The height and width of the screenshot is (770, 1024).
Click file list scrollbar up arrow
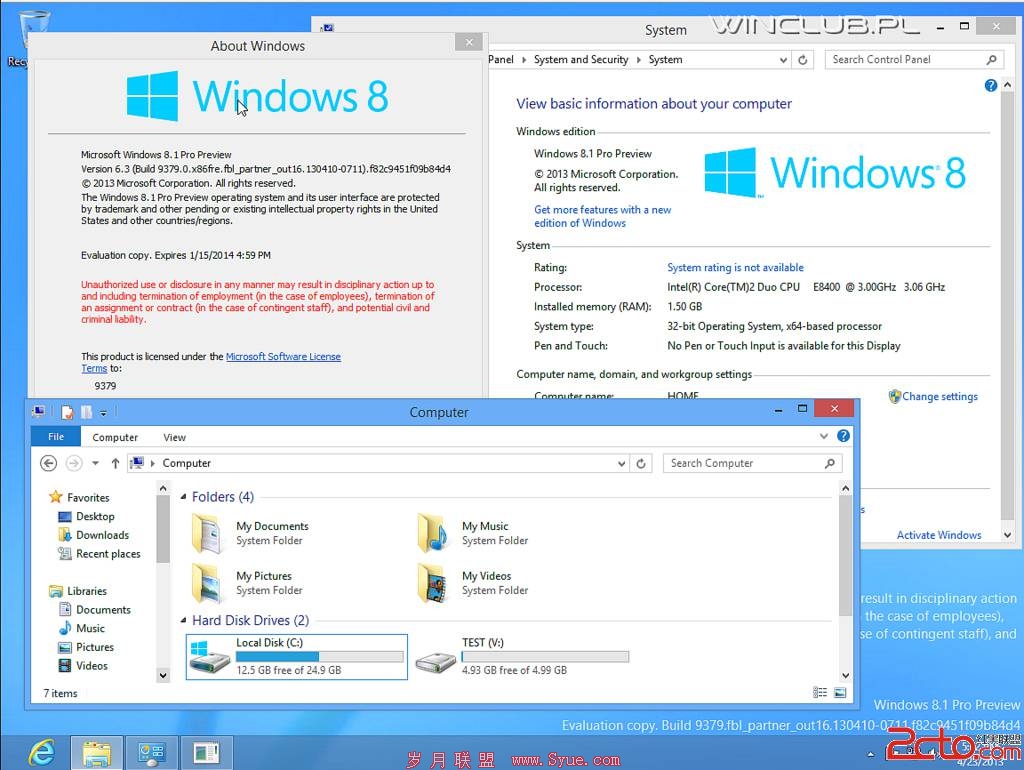(x=845, y=488)
